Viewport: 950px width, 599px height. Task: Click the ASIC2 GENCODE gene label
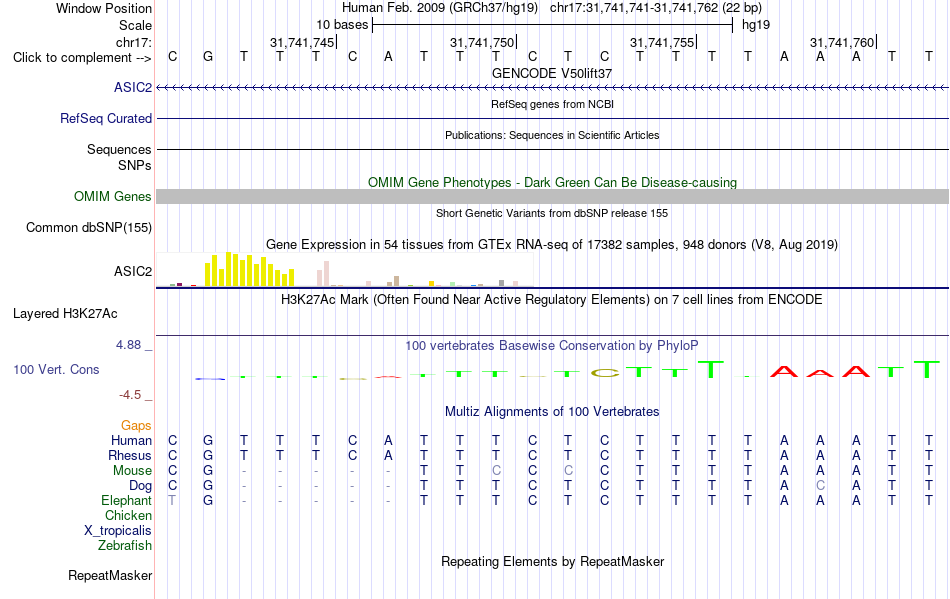click(x=133, y=87)
